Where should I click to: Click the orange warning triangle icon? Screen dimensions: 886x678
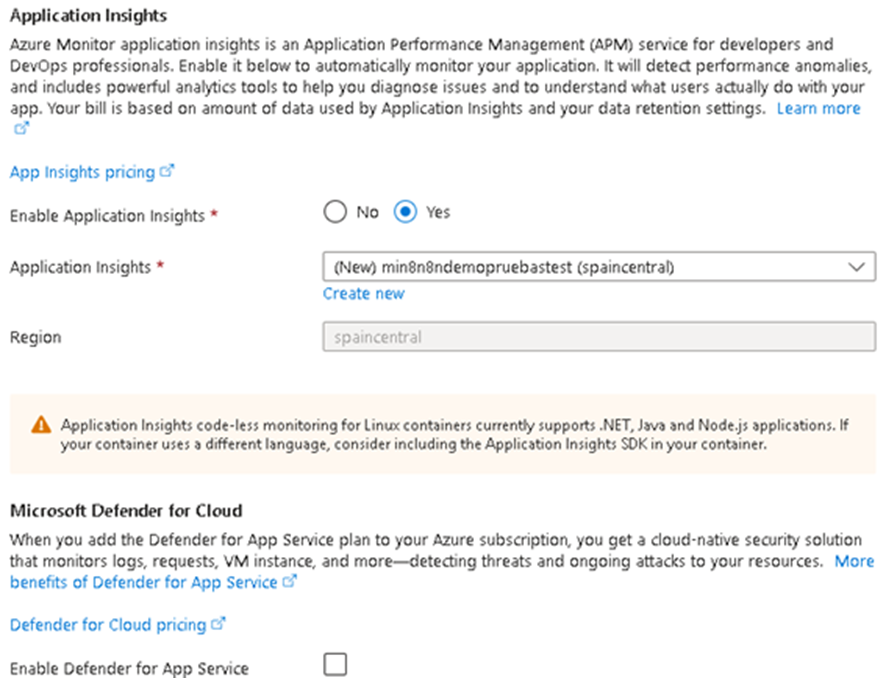[40, 425]
